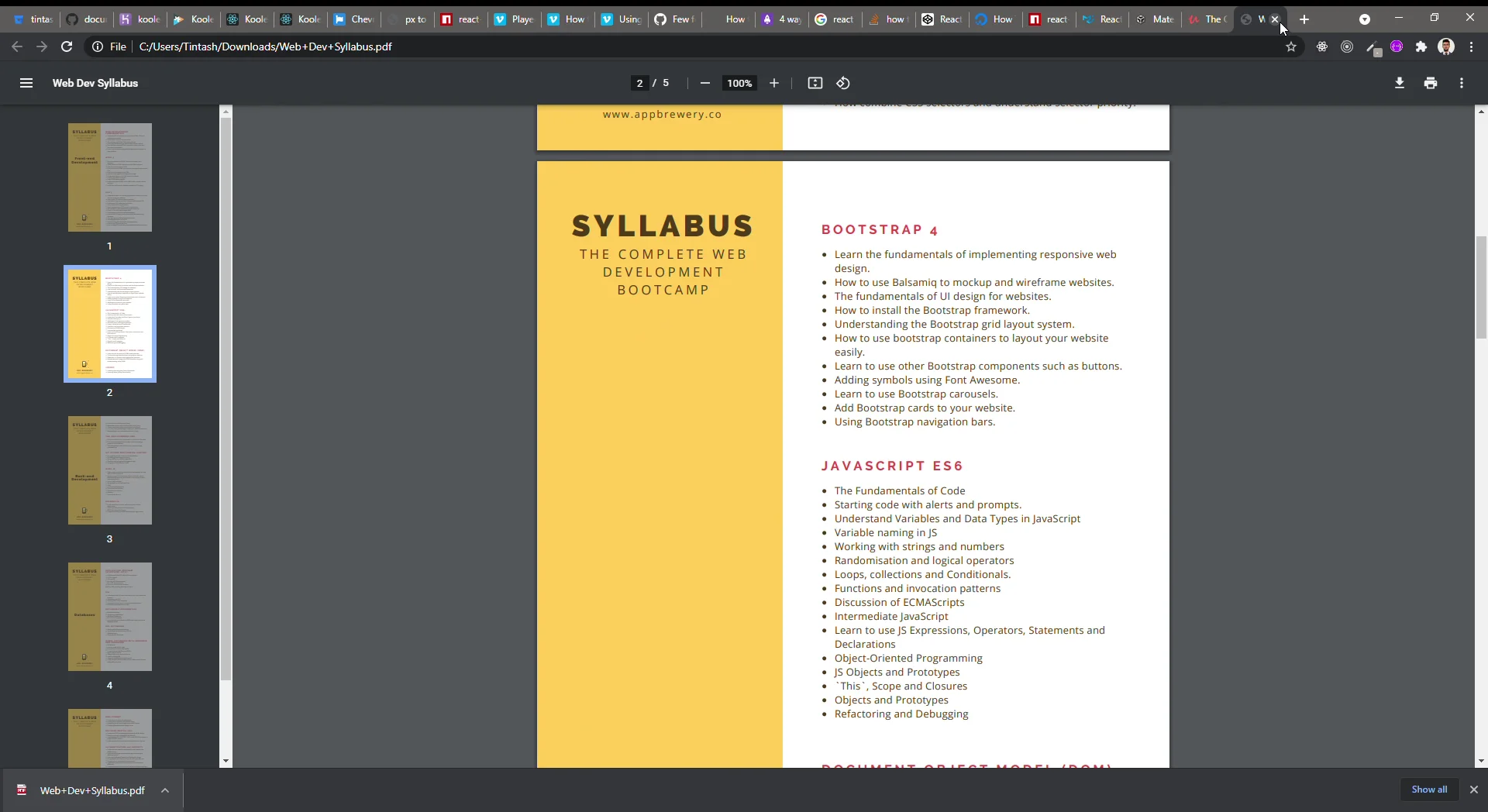The height and width of the screenshot is (812, 1488).
Task: Click the current page number field
Action: pyautogui.click(x=639, y=83)
